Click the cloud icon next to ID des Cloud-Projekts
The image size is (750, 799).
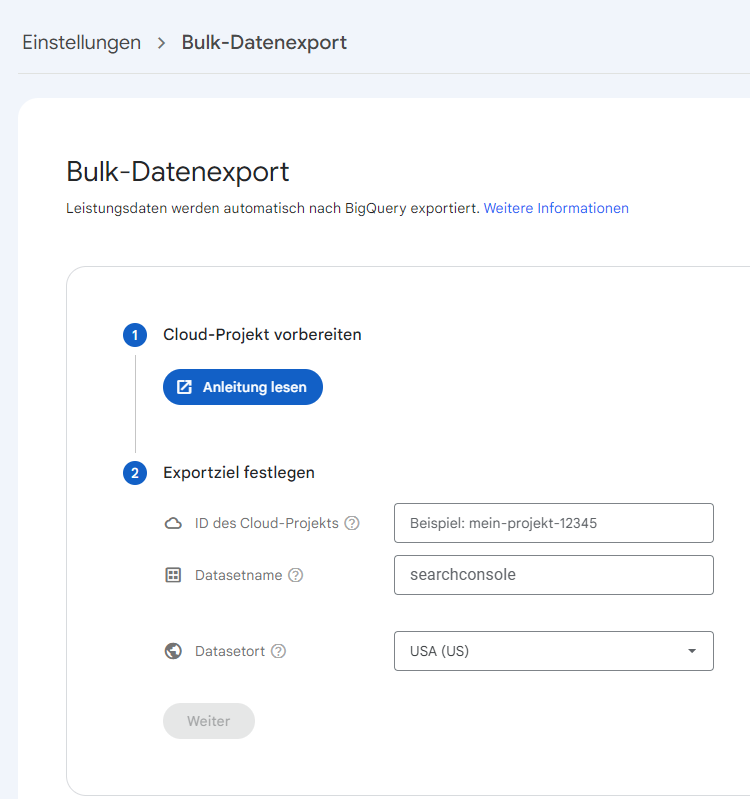click(173, 523)
